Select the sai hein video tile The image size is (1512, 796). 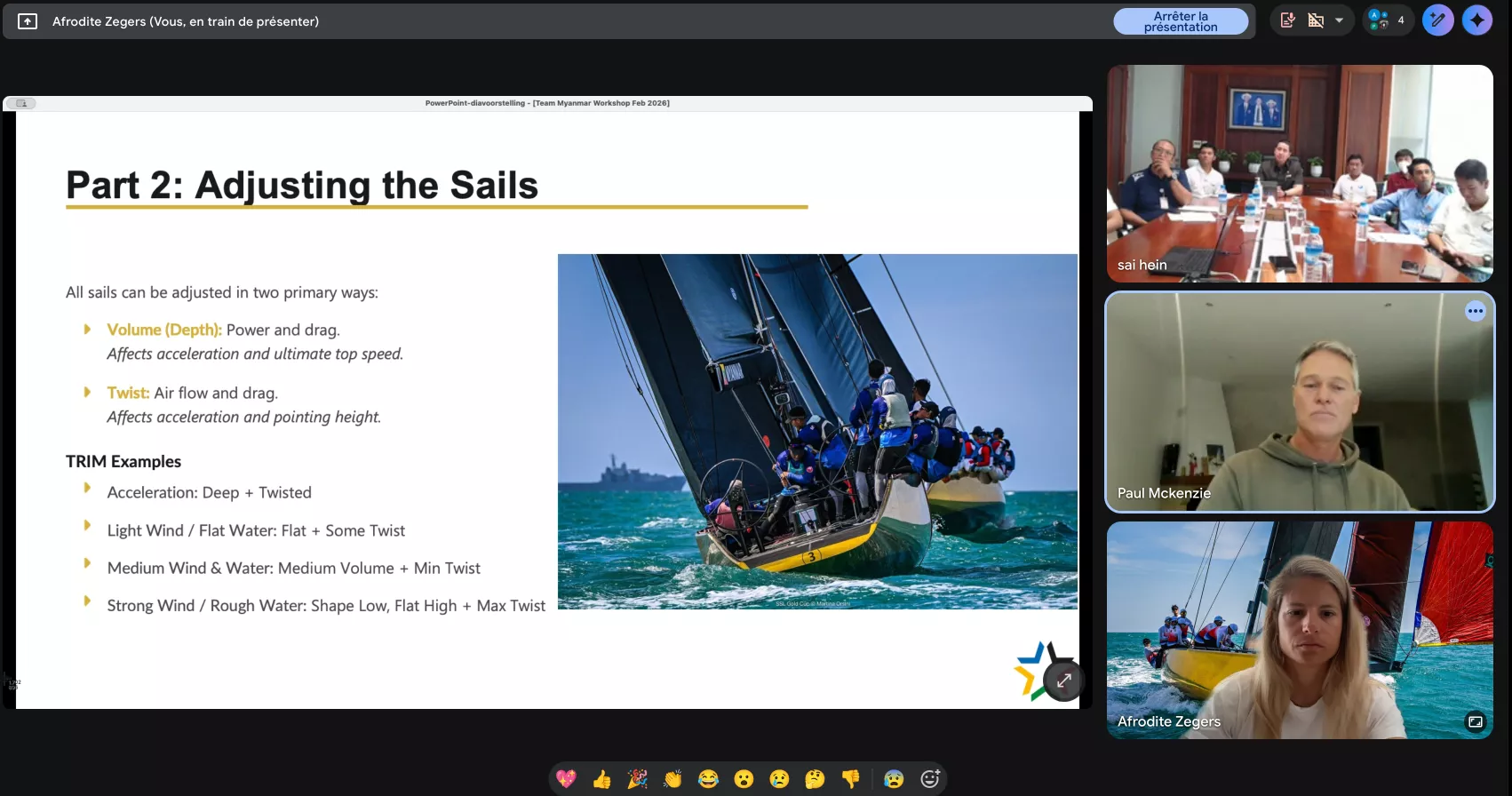(x=1299, y=173)
